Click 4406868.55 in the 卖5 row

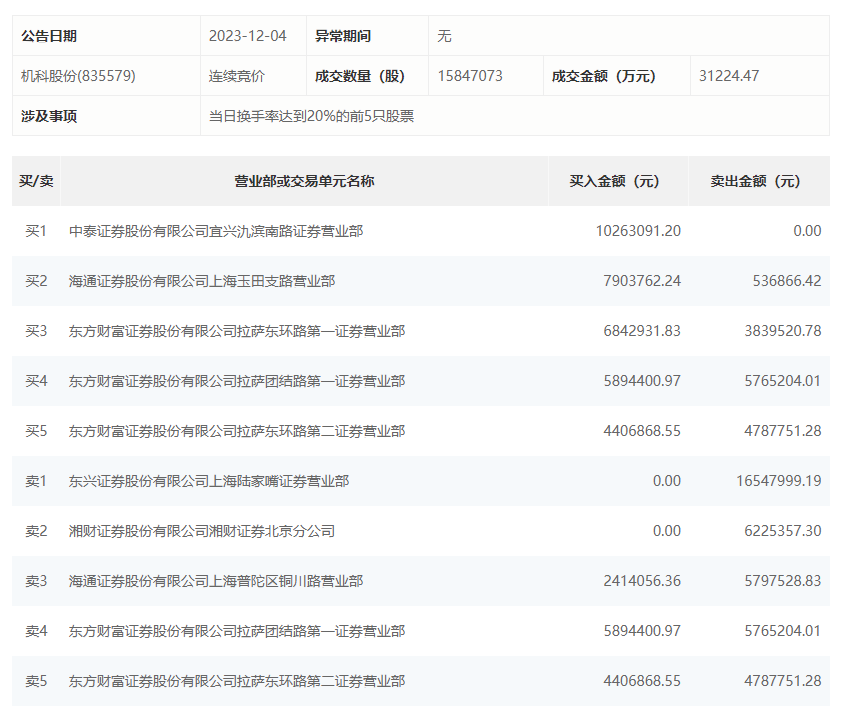point(642,681)
